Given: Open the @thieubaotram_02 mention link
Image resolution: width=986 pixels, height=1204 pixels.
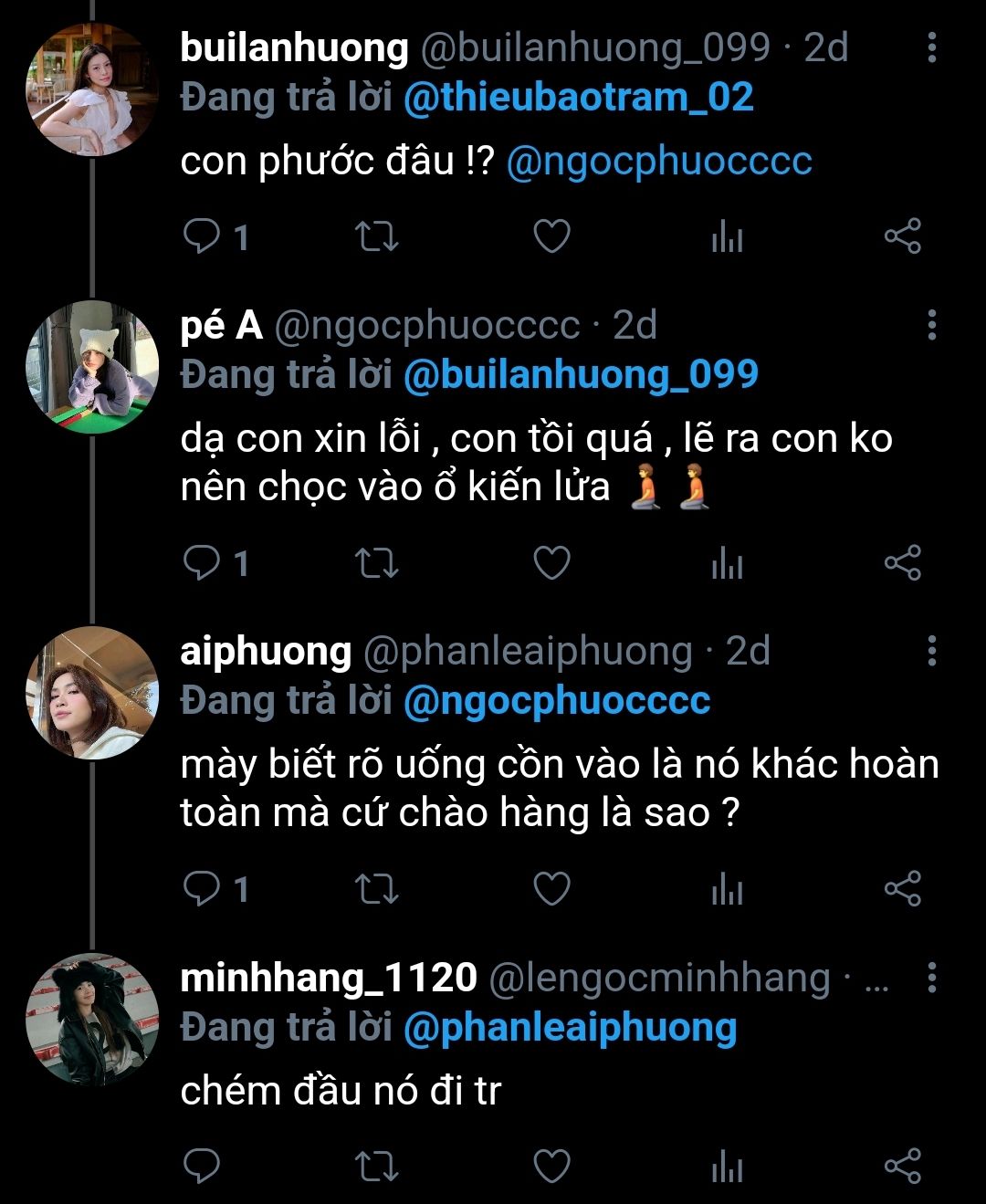Looking at the screenshot, I should pos(578,98).
